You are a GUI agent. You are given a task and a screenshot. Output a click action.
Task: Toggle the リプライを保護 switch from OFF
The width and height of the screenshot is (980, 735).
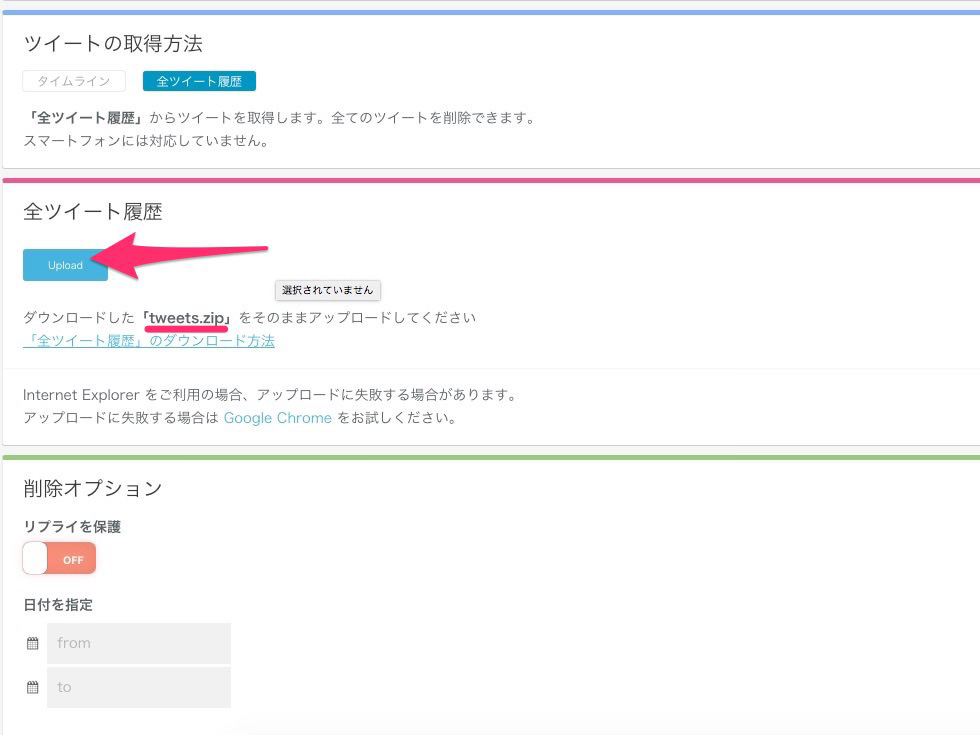coord(59,558)
